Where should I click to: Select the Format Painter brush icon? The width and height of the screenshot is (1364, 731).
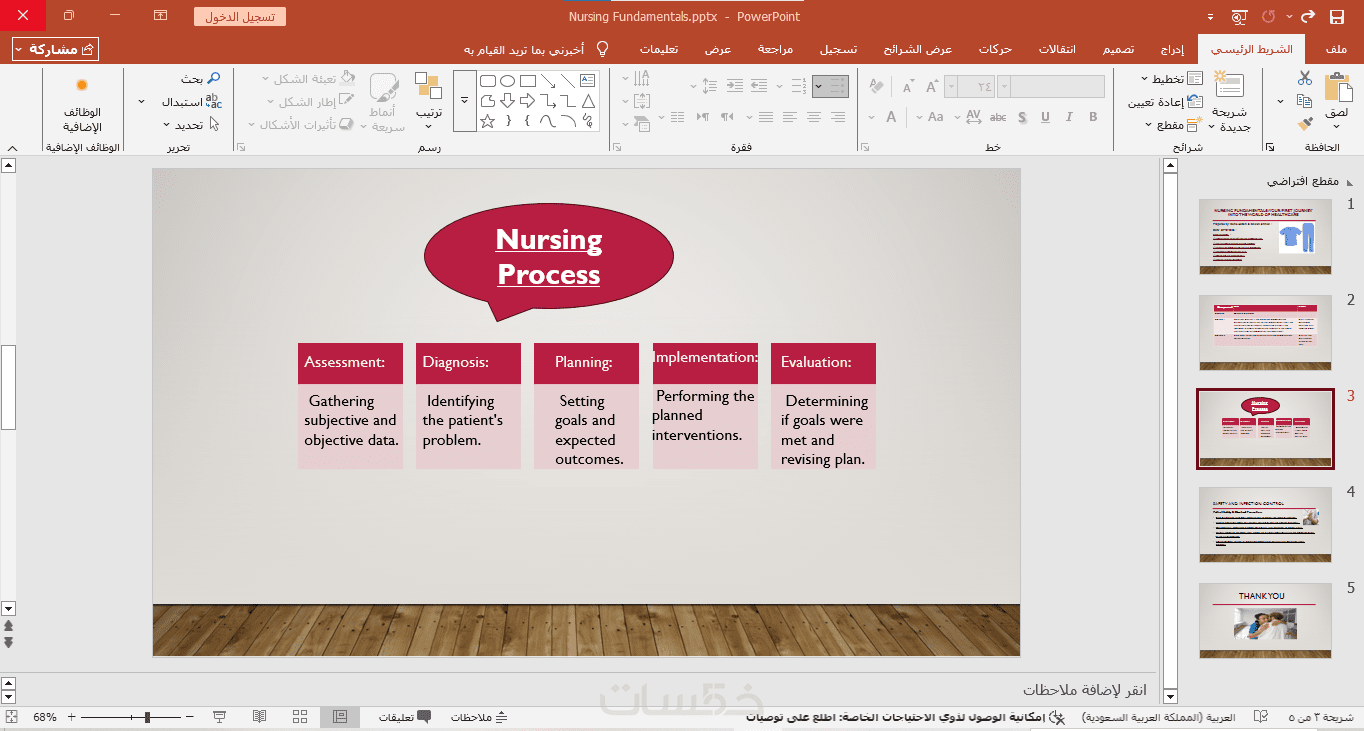(x=1304, y=124)
